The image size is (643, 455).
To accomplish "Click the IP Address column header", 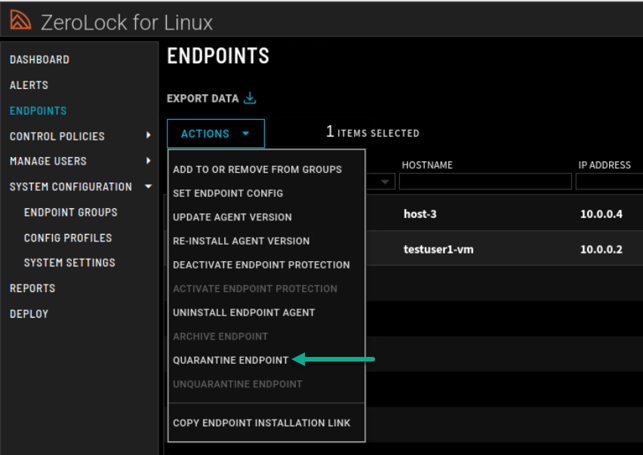I will 604,165.
